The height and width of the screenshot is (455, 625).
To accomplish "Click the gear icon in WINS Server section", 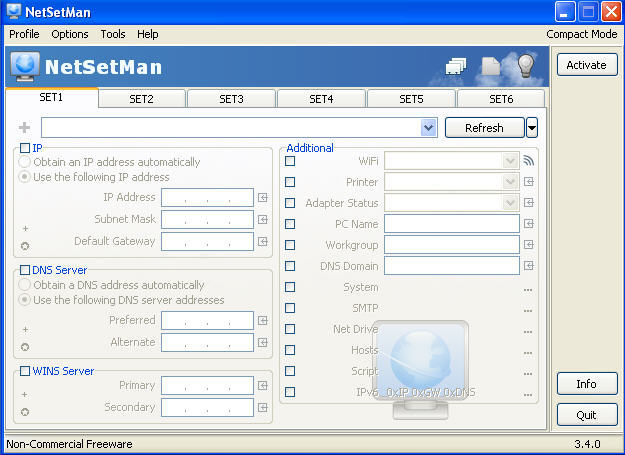I will pyautogui.click(x=25, y=412).
